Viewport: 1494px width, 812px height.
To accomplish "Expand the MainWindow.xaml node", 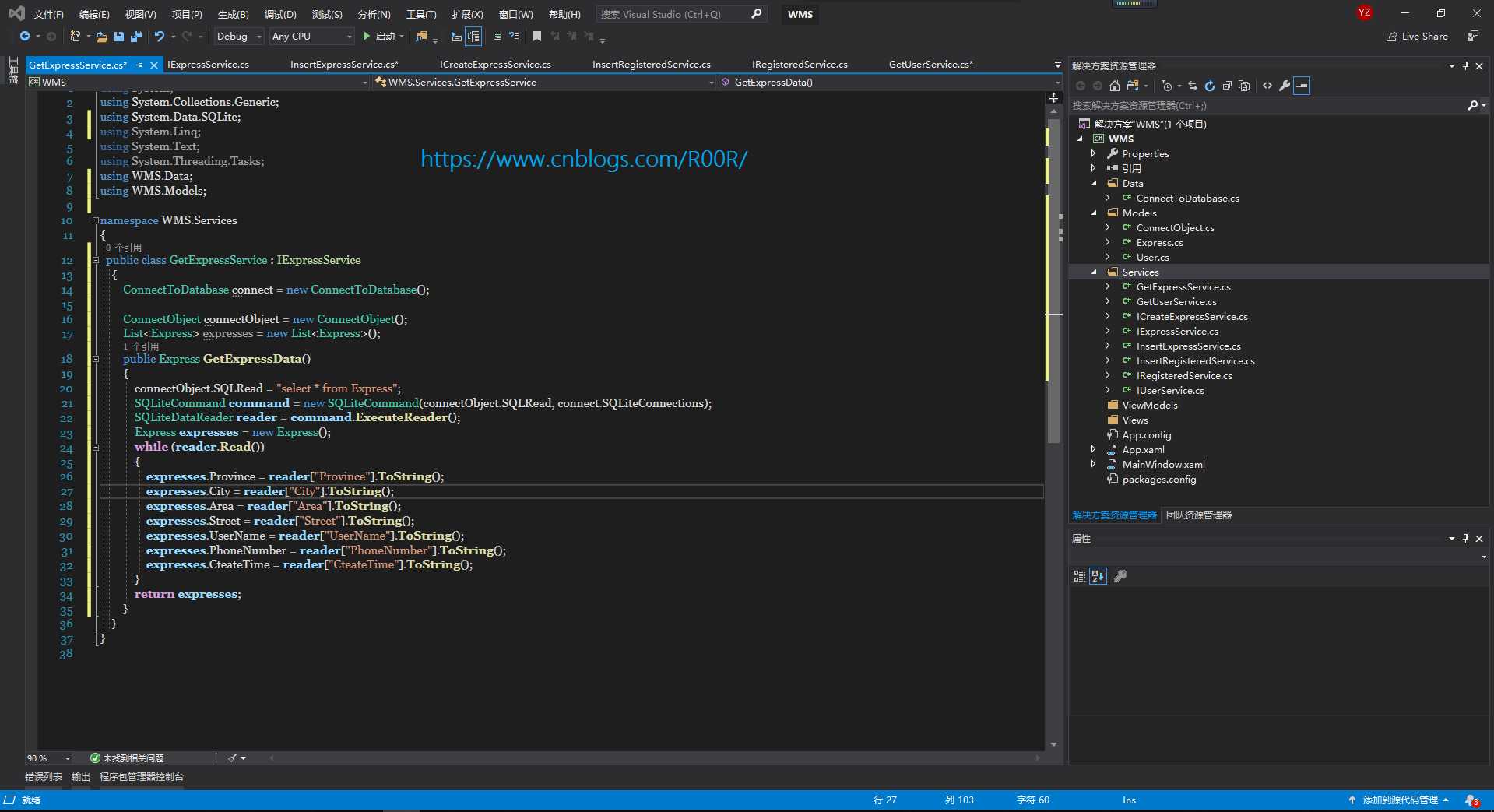I will (x=1094, y=465).
